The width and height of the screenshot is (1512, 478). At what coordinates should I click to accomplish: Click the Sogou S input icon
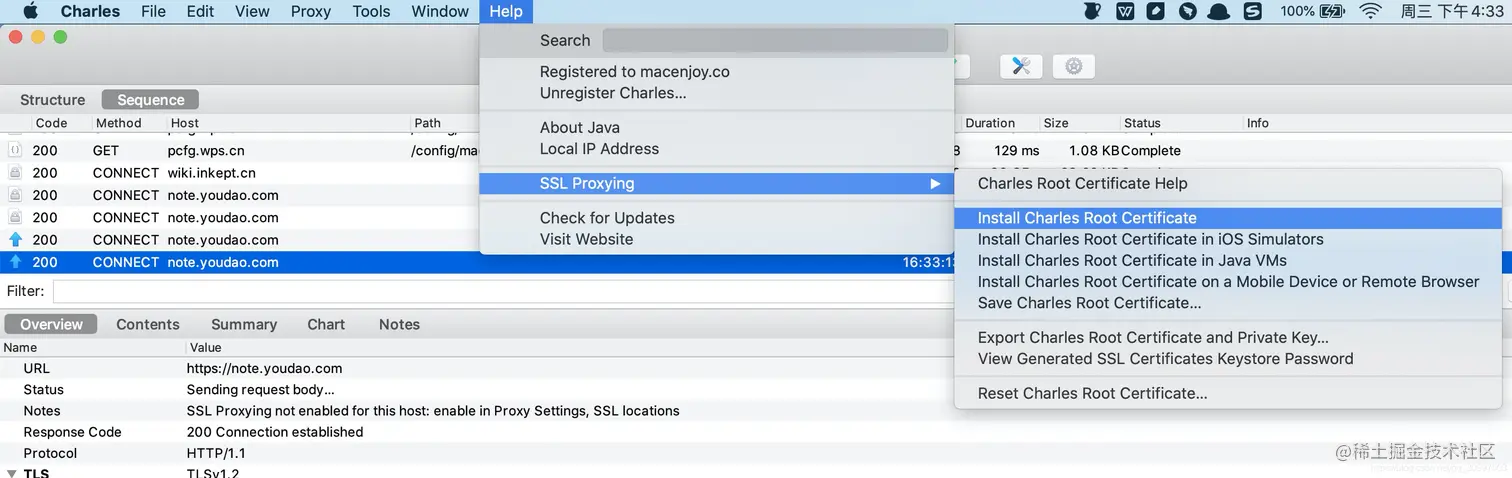[x=1252, y=11]
